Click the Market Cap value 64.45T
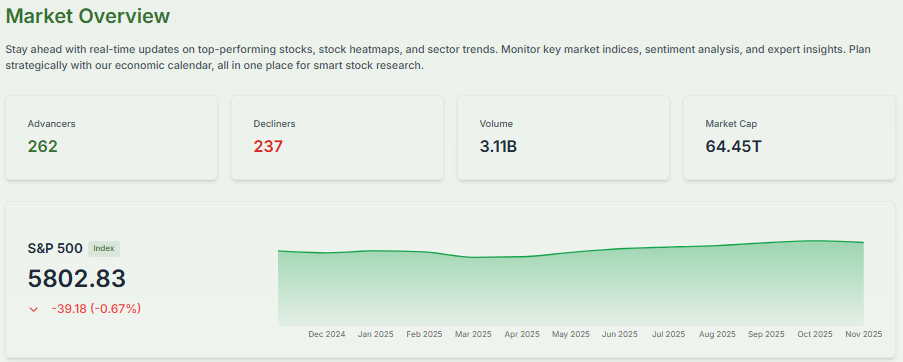The height and width of the screenshot is (362, 903). pyautogui.click(x=733, y=147)
